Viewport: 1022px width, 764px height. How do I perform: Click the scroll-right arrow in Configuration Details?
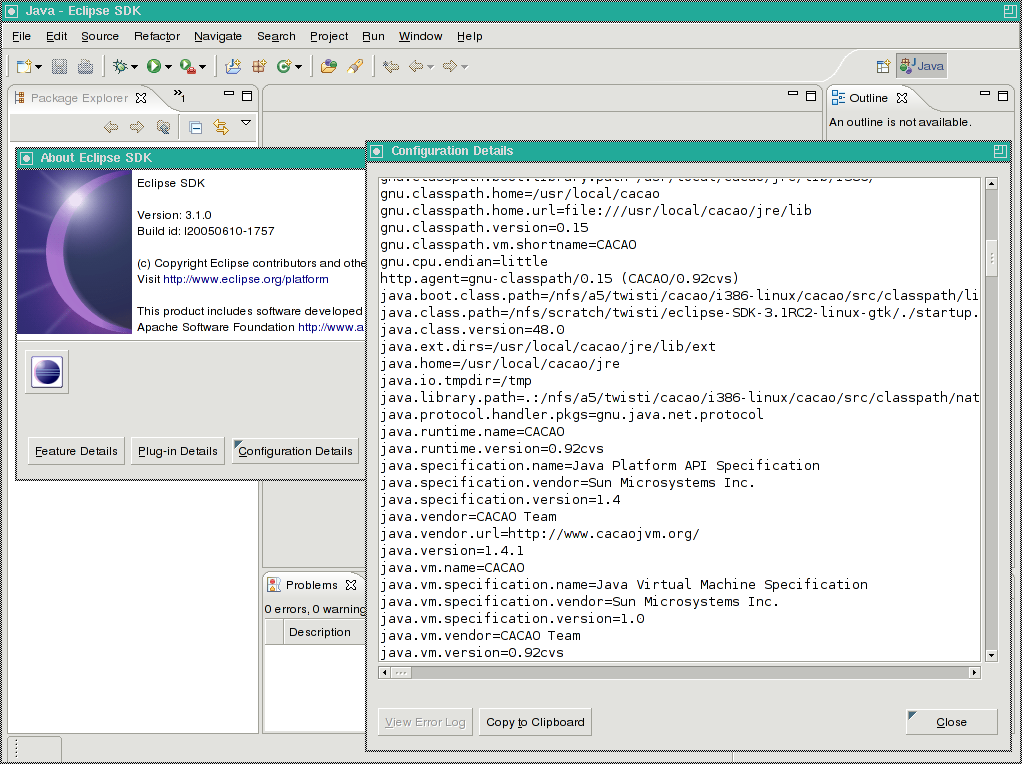(975, 672)
